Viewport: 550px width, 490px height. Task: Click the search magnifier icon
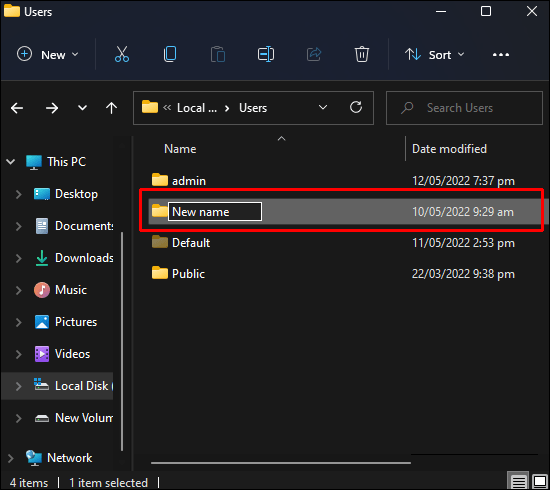tap(407, 108)
